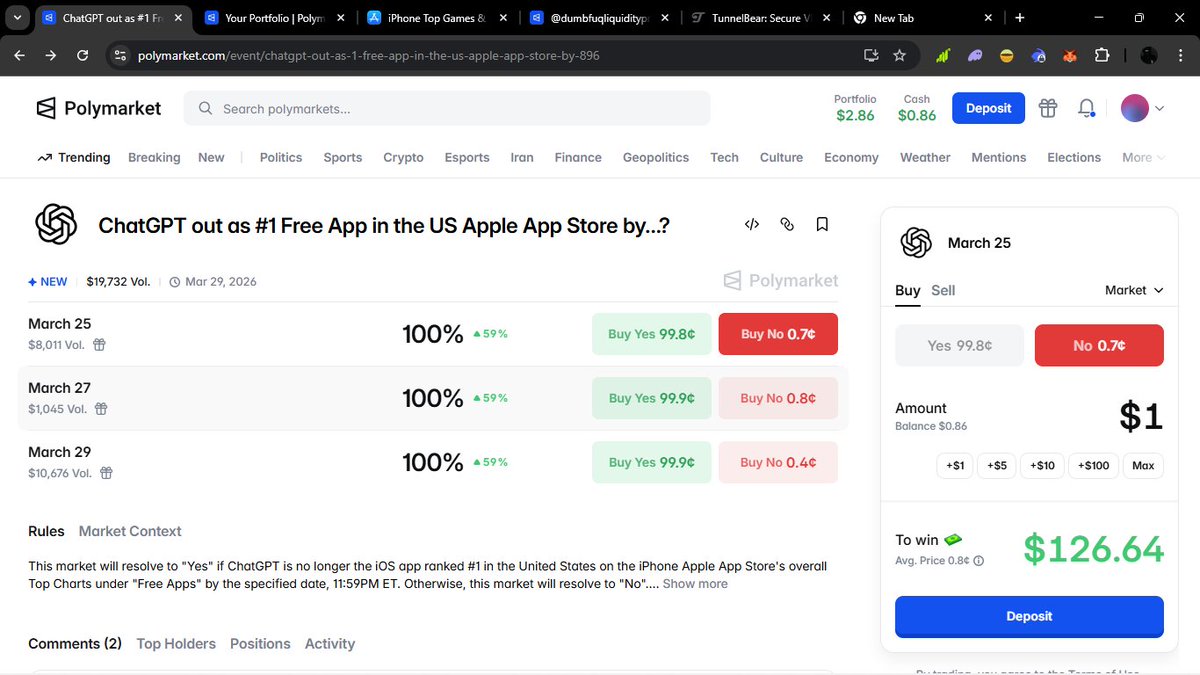Click the green extension icon in toolbar
The height and width of the screenshot is (675, 1200).
943,56
